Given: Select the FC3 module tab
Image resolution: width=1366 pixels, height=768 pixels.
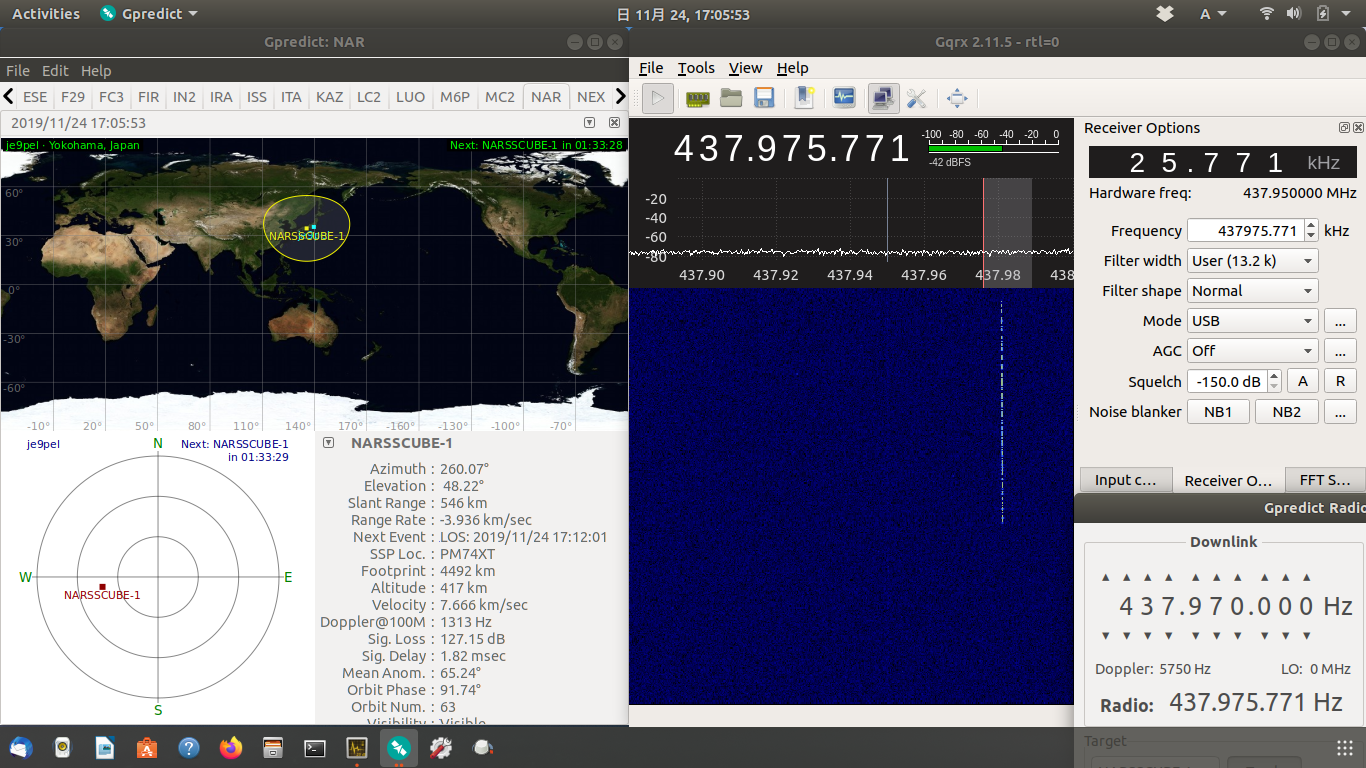Looking at the screenshot, I should tap(111, 97).
